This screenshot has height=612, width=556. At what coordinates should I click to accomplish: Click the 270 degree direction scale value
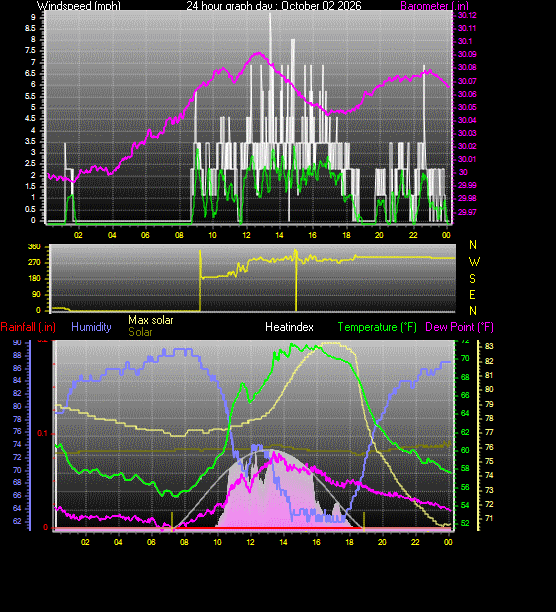[34, 262]
